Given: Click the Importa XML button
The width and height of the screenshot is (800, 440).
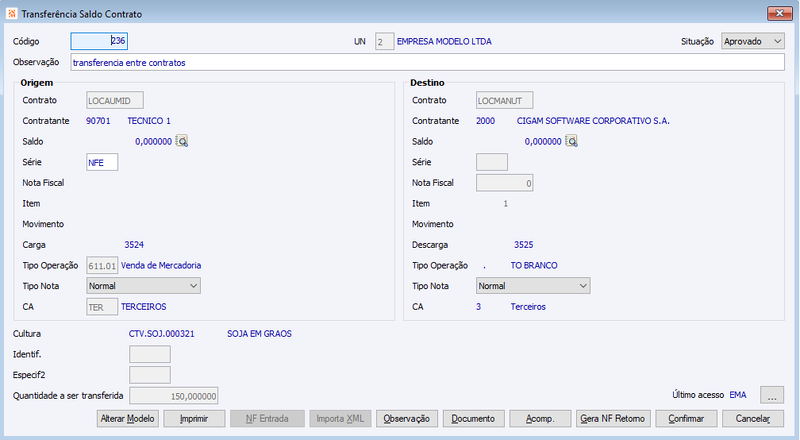Looking at the screenshot, I should pos(340,419).
